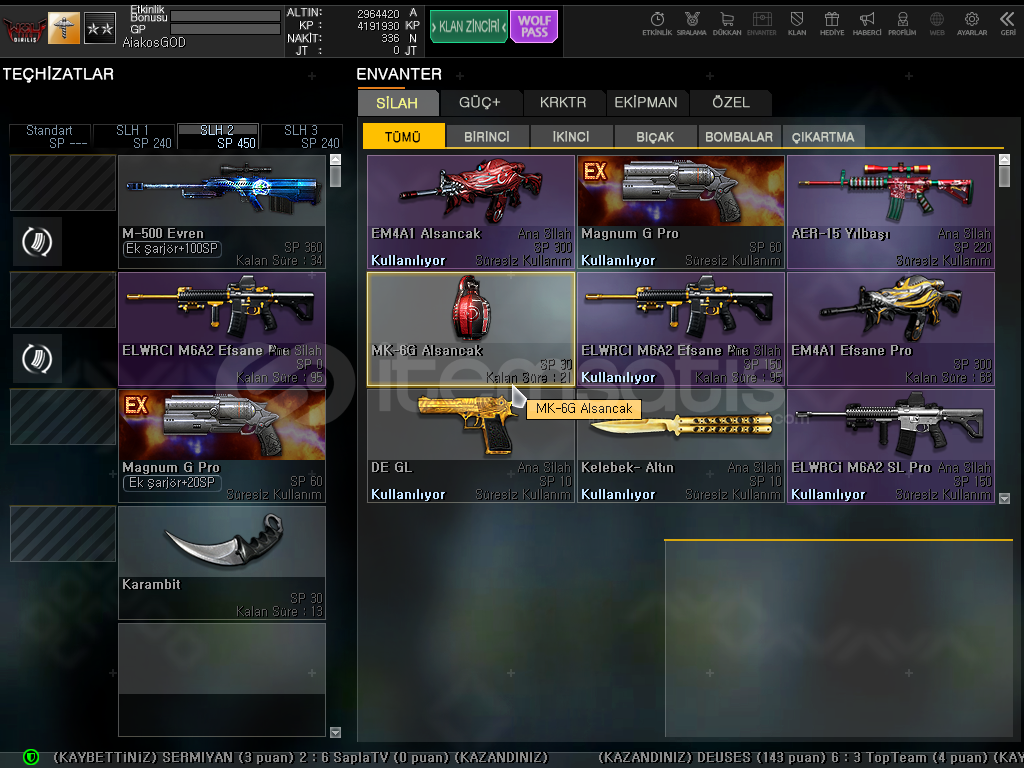Screen dimensions: 1024x768
Task: Click the Wolfteam logo icon
Action: (x=24, y=29)
